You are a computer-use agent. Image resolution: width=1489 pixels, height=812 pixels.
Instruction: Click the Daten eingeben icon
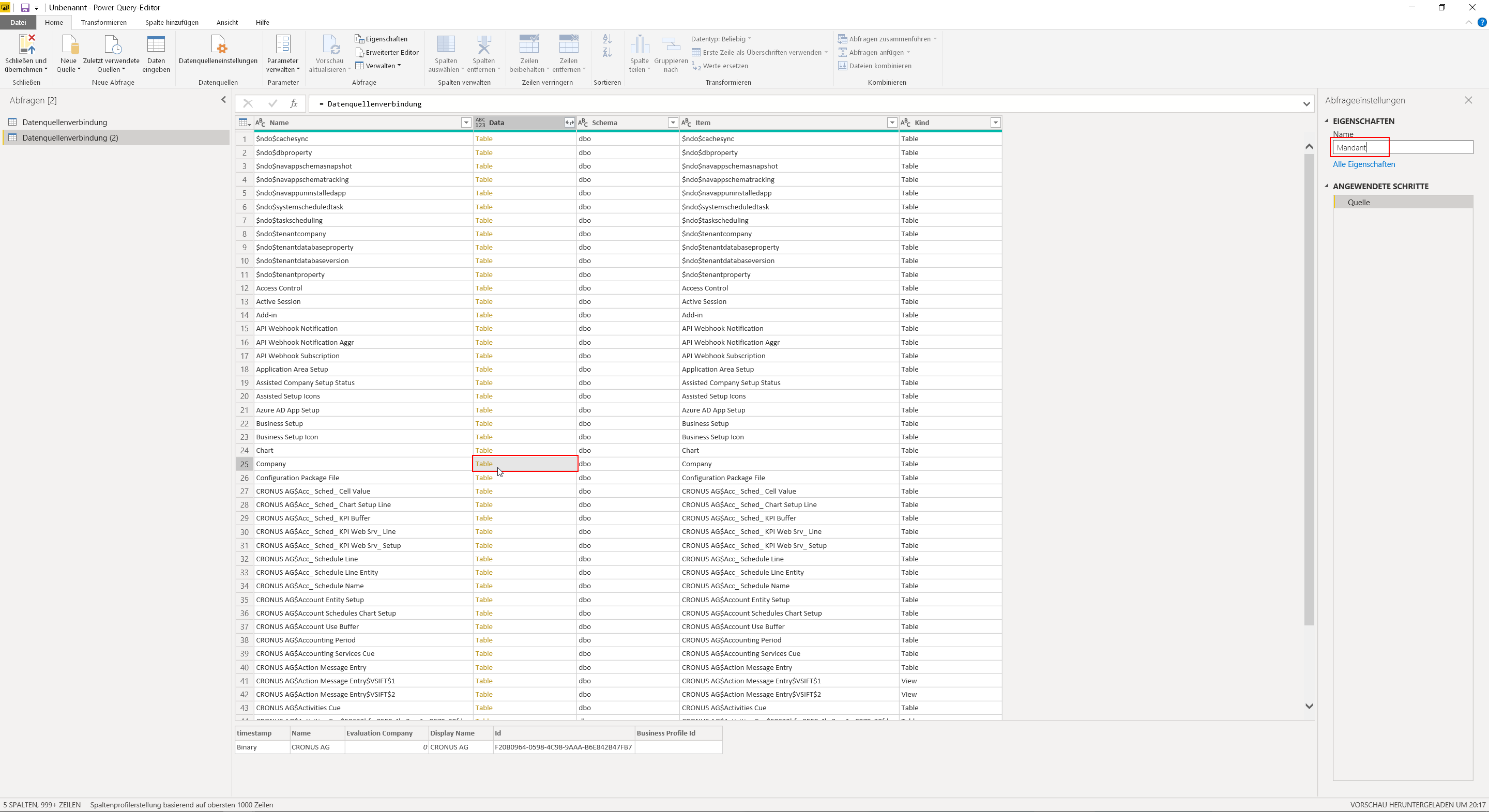[x=156, y=44]
